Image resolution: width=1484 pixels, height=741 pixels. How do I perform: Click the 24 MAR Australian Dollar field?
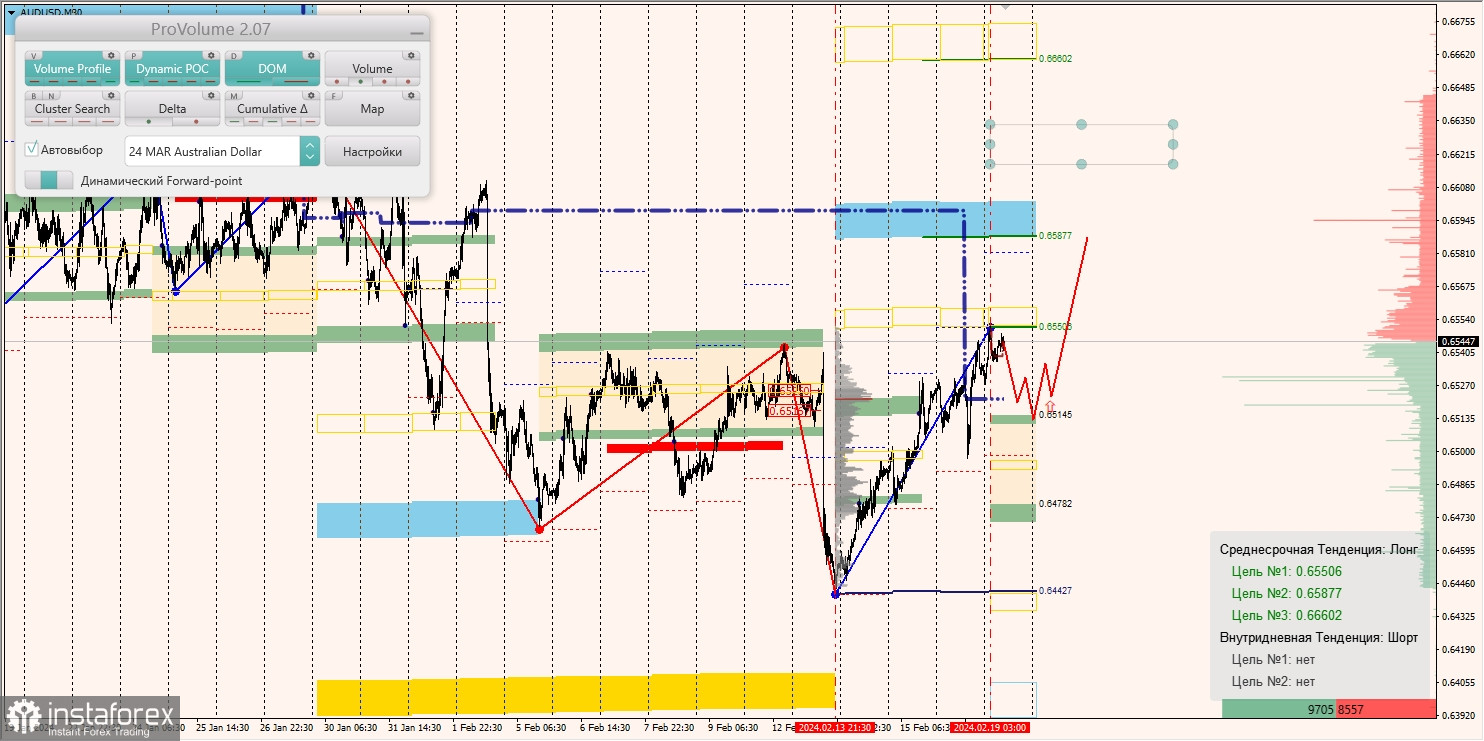point(212,151)
